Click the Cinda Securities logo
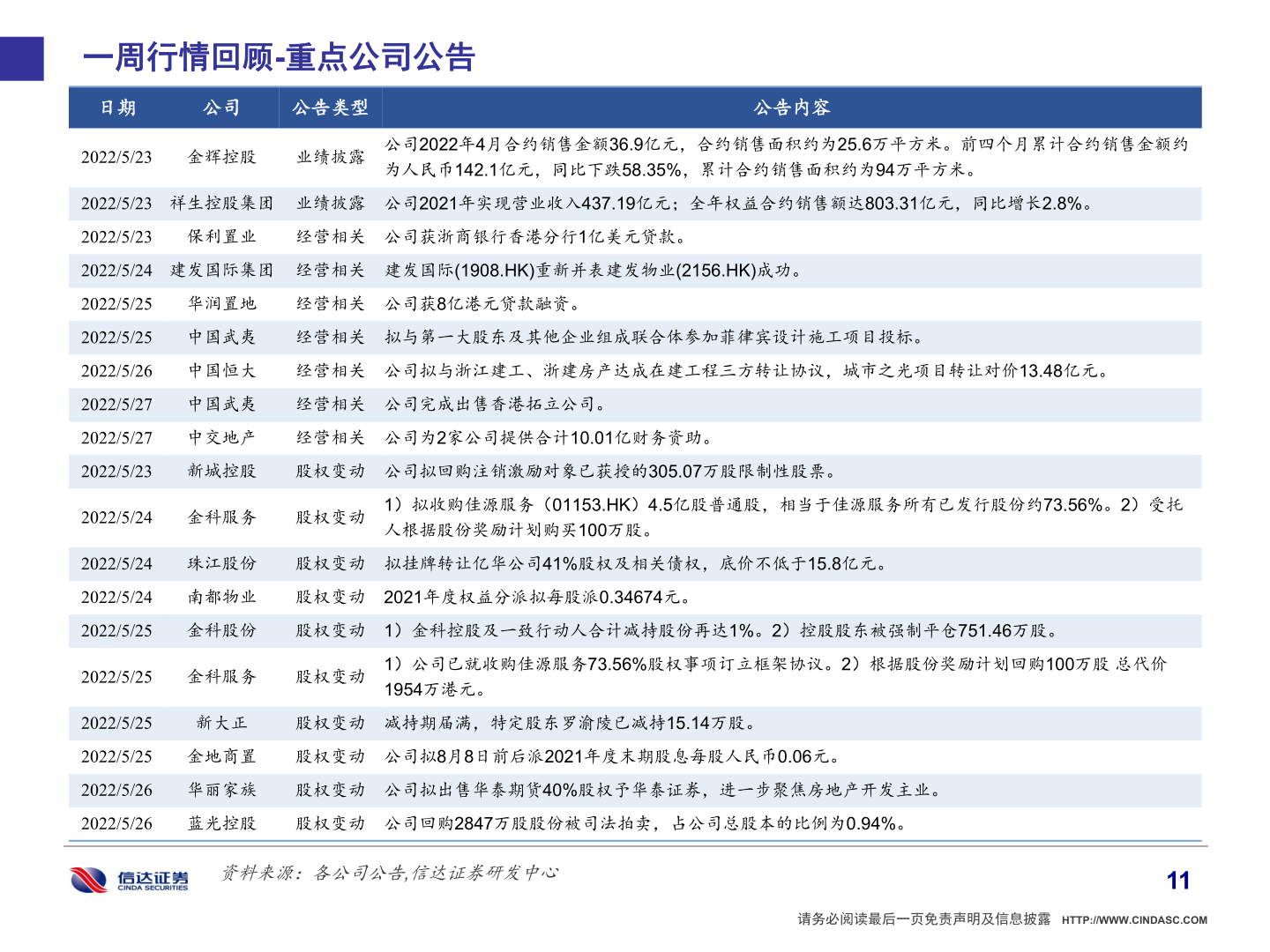 [x=130, y=879]
